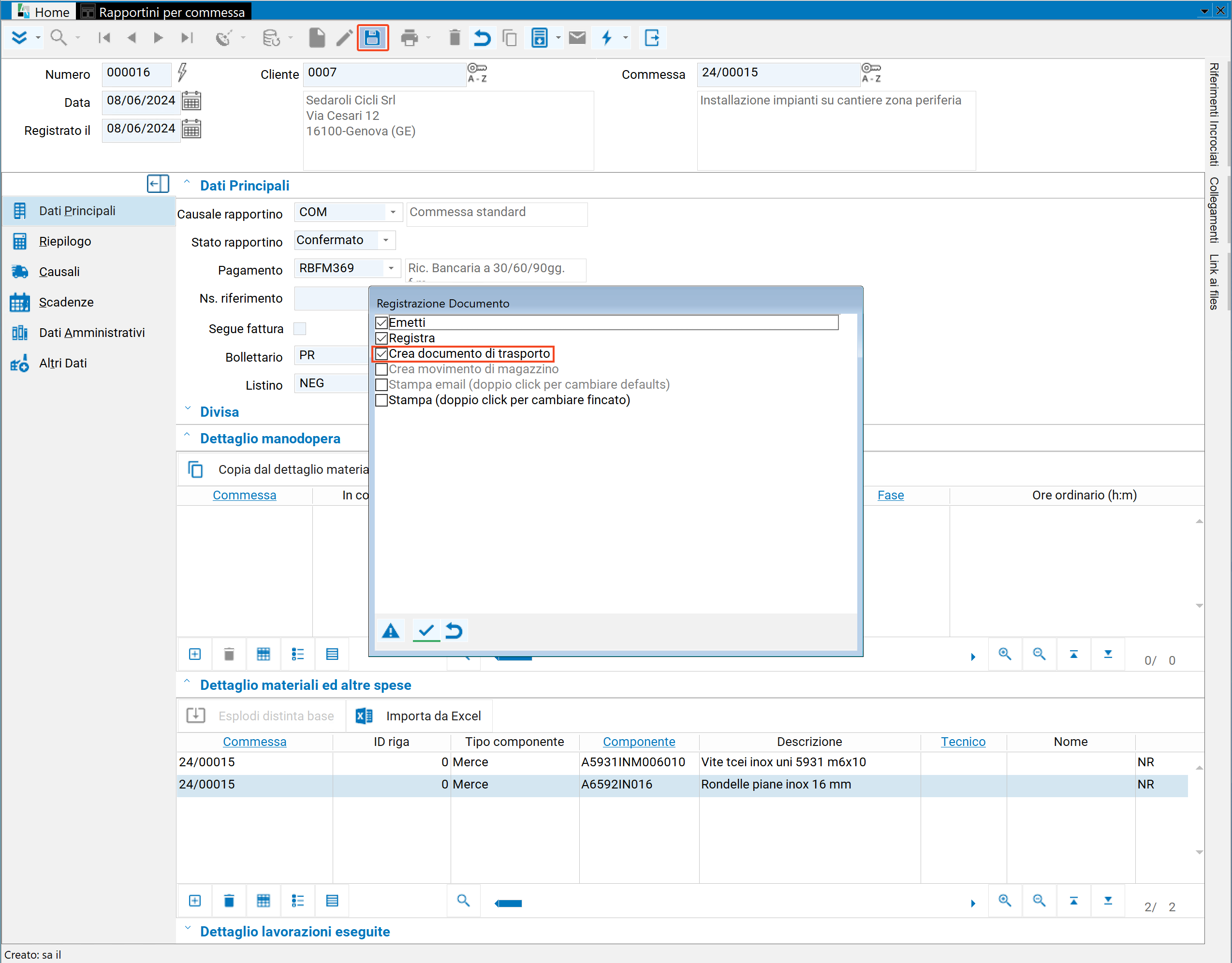Click the Commessa A-Z key lookup icon
The width and height of the screenshot is (1232, 963).
(871, 73)
